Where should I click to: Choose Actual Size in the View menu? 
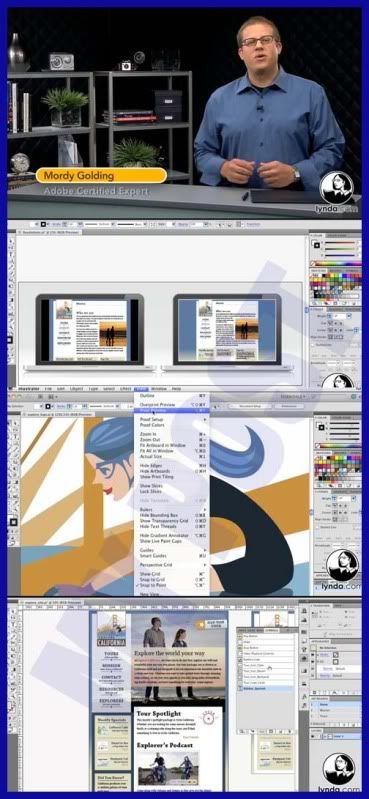pos(172,457)
